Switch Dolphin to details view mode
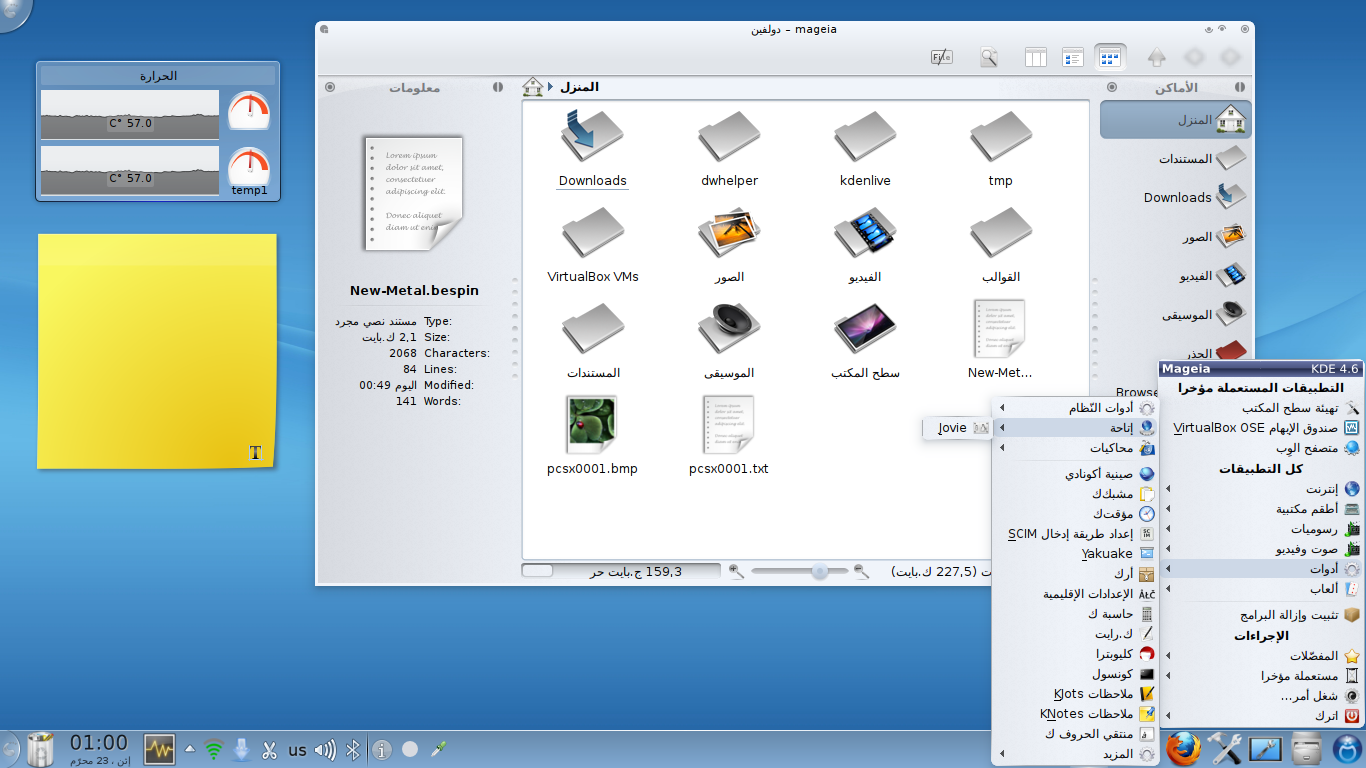Screen dimensions: 1366x768 [x=1073, y=58]
